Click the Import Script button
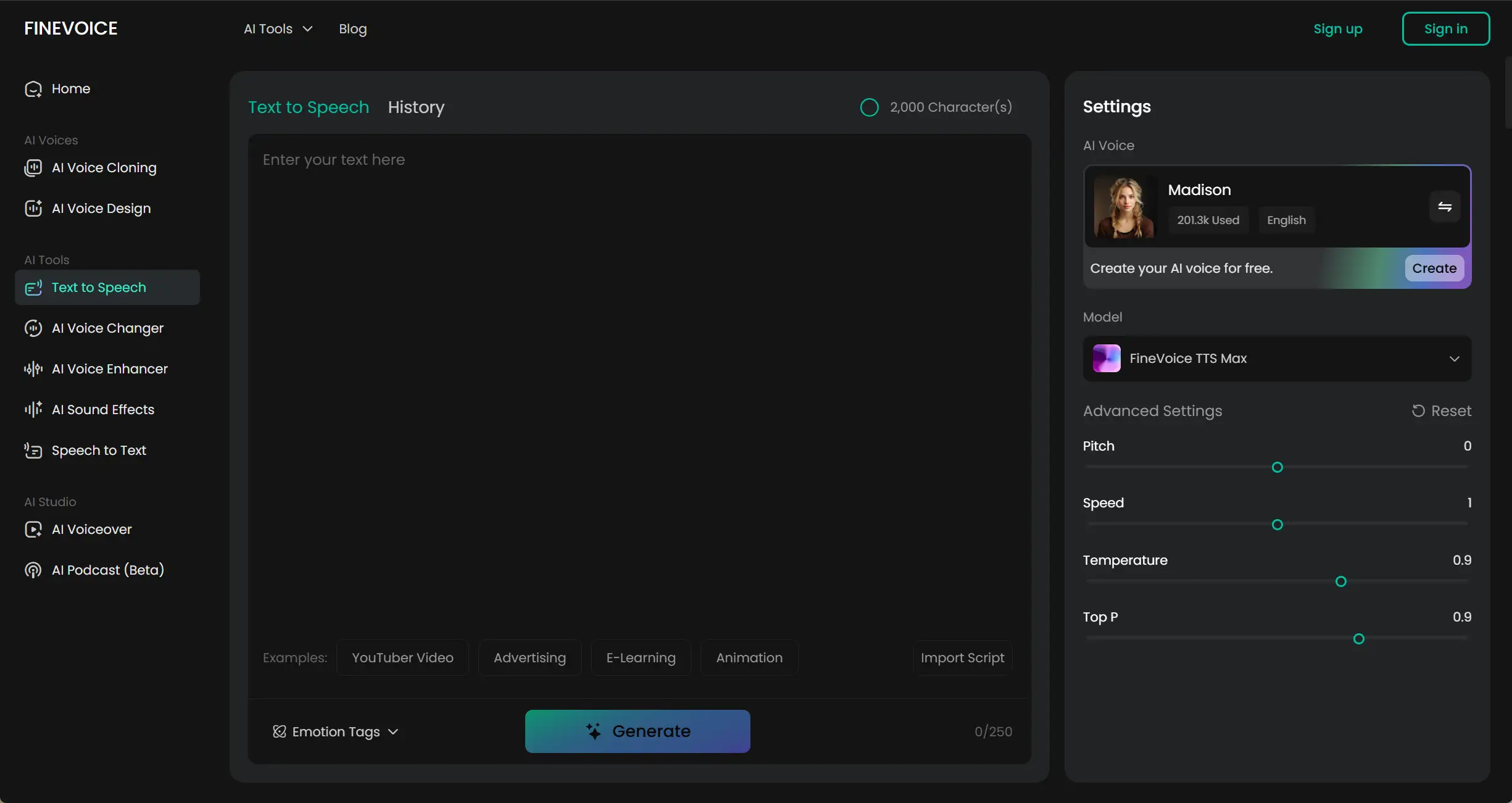 (x=962, y=658)
